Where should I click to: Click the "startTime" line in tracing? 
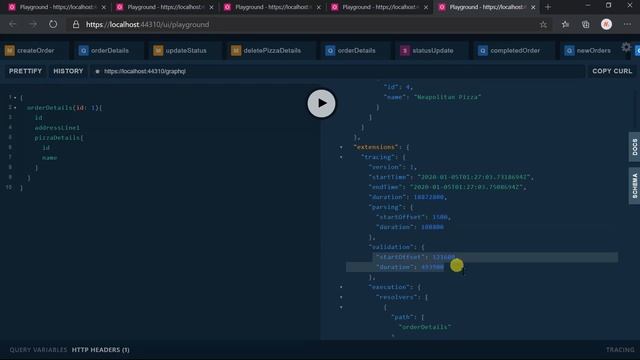(x=451, y=177)
